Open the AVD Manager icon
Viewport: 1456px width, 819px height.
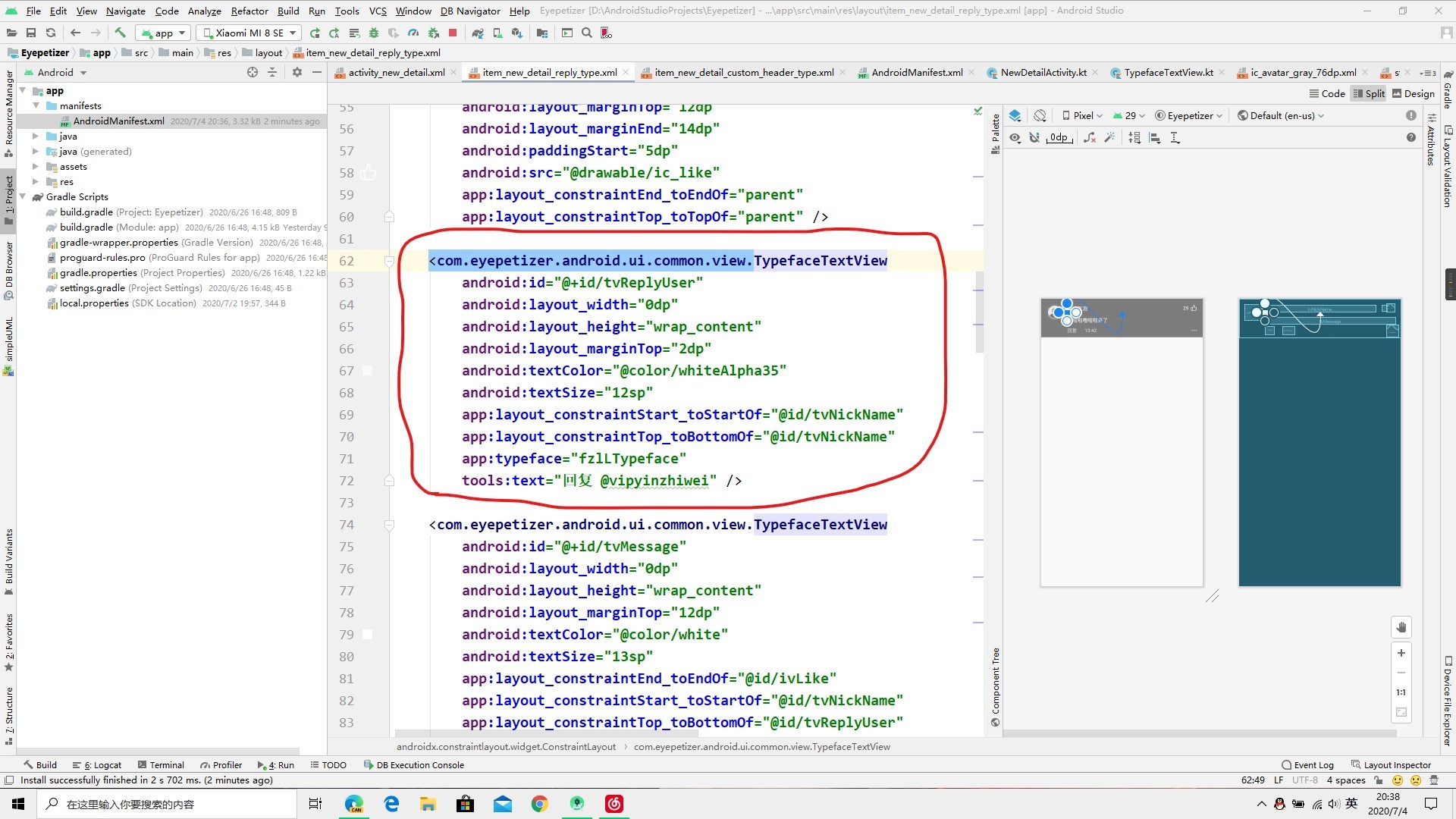pyautogui.click(x=497, y=33)
